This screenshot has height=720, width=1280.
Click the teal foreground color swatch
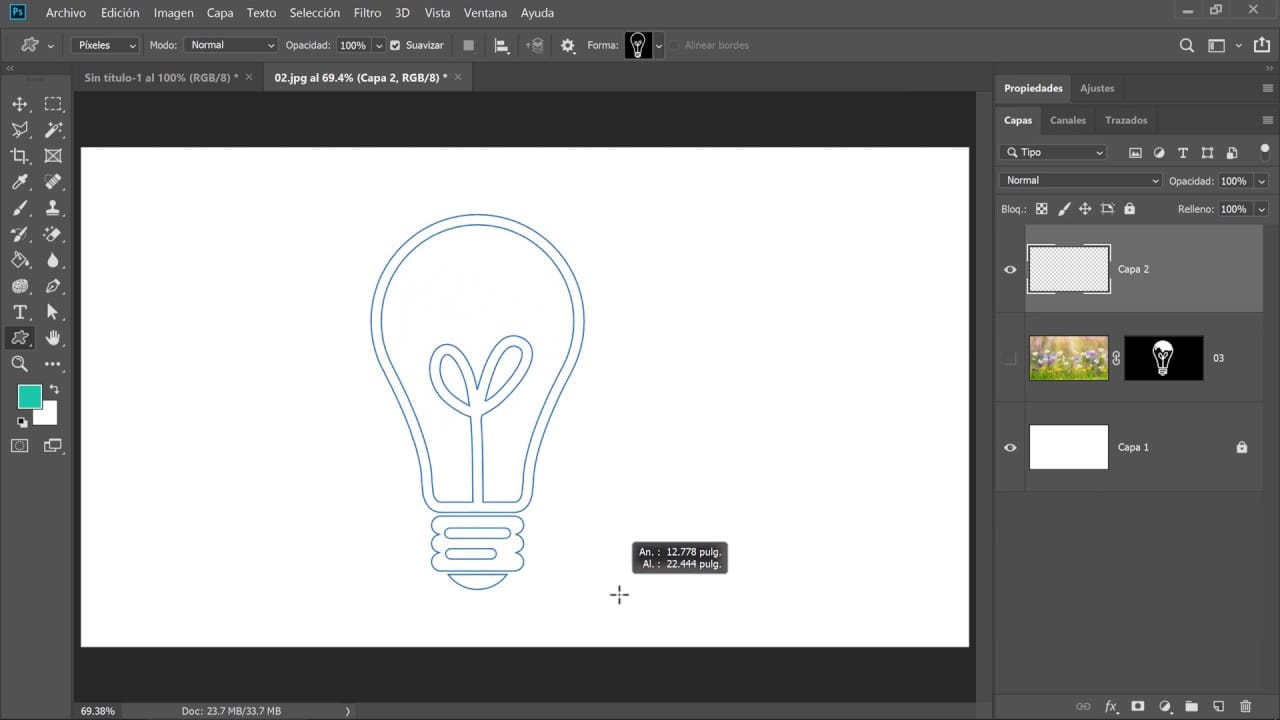tap(29, 396)
